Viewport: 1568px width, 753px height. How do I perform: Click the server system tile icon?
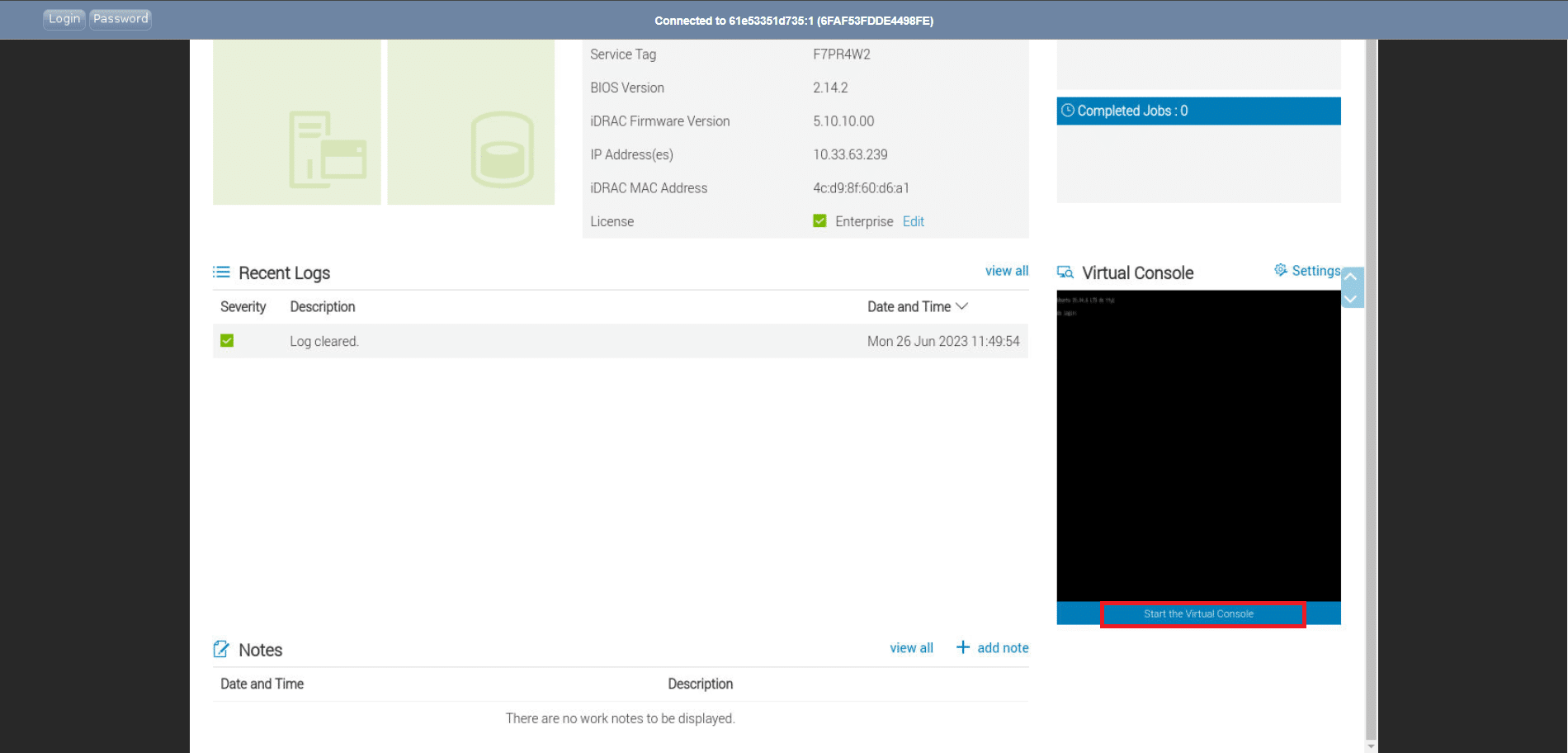327,150
